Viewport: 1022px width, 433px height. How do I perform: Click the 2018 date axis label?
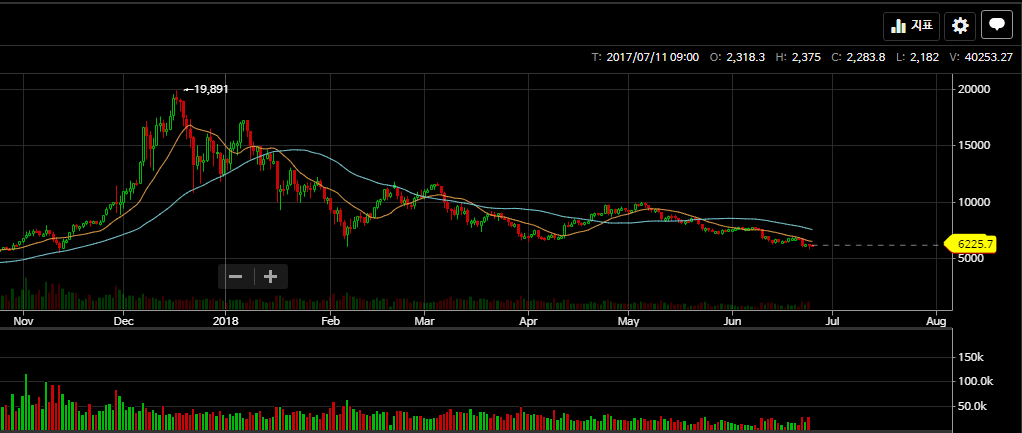tap(226, 321)
